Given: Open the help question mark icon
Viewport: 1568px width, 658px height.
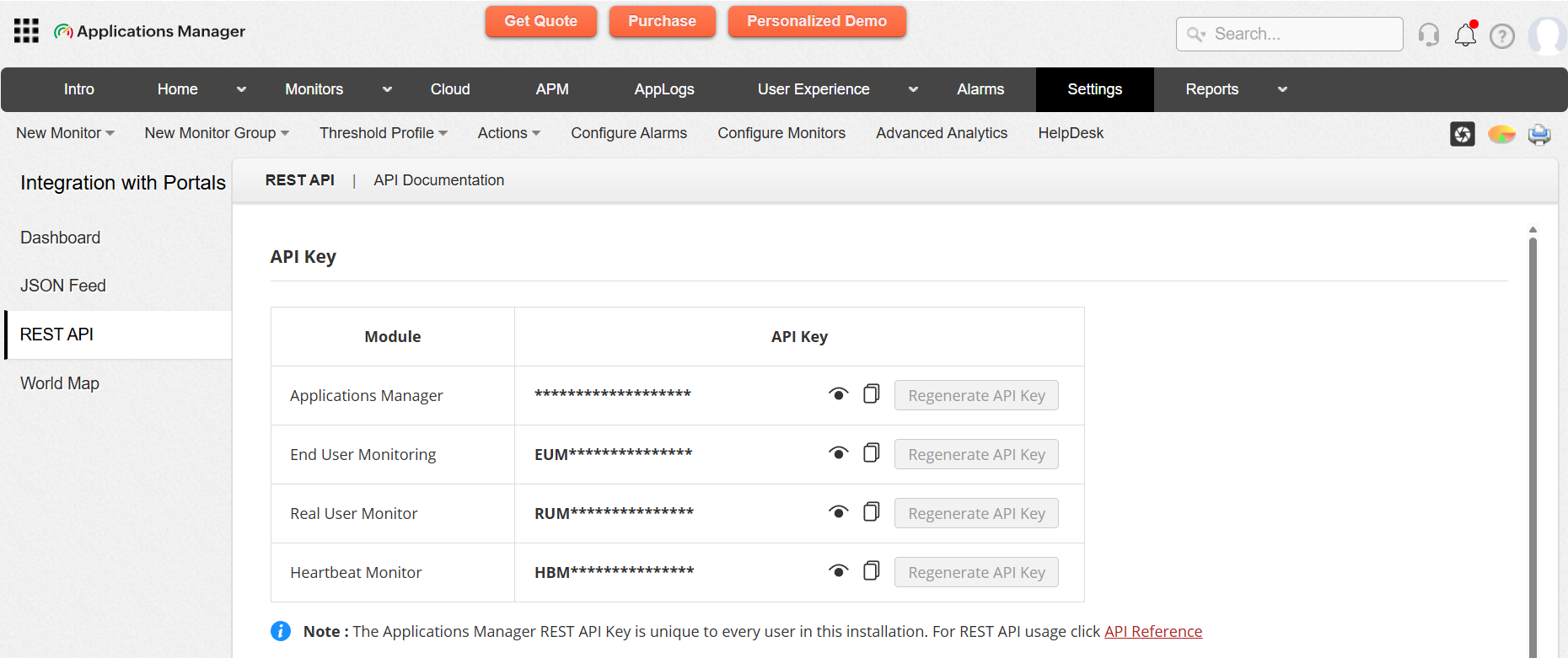Looking at the screenshot, I should pyautogui.click(x=1502, y=36).
